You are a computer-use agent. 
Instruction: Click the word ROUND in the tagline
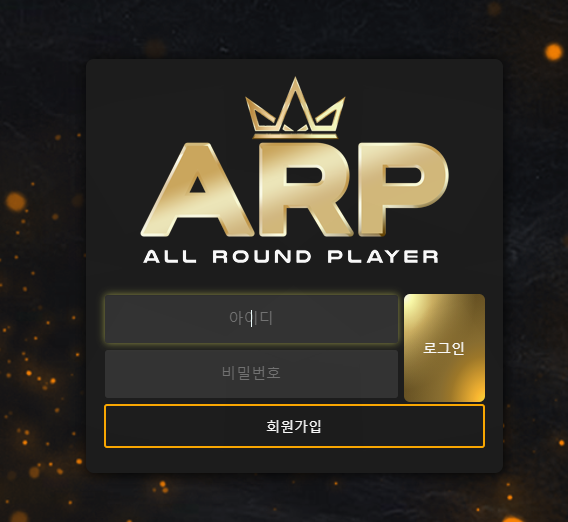click(262, 257)
